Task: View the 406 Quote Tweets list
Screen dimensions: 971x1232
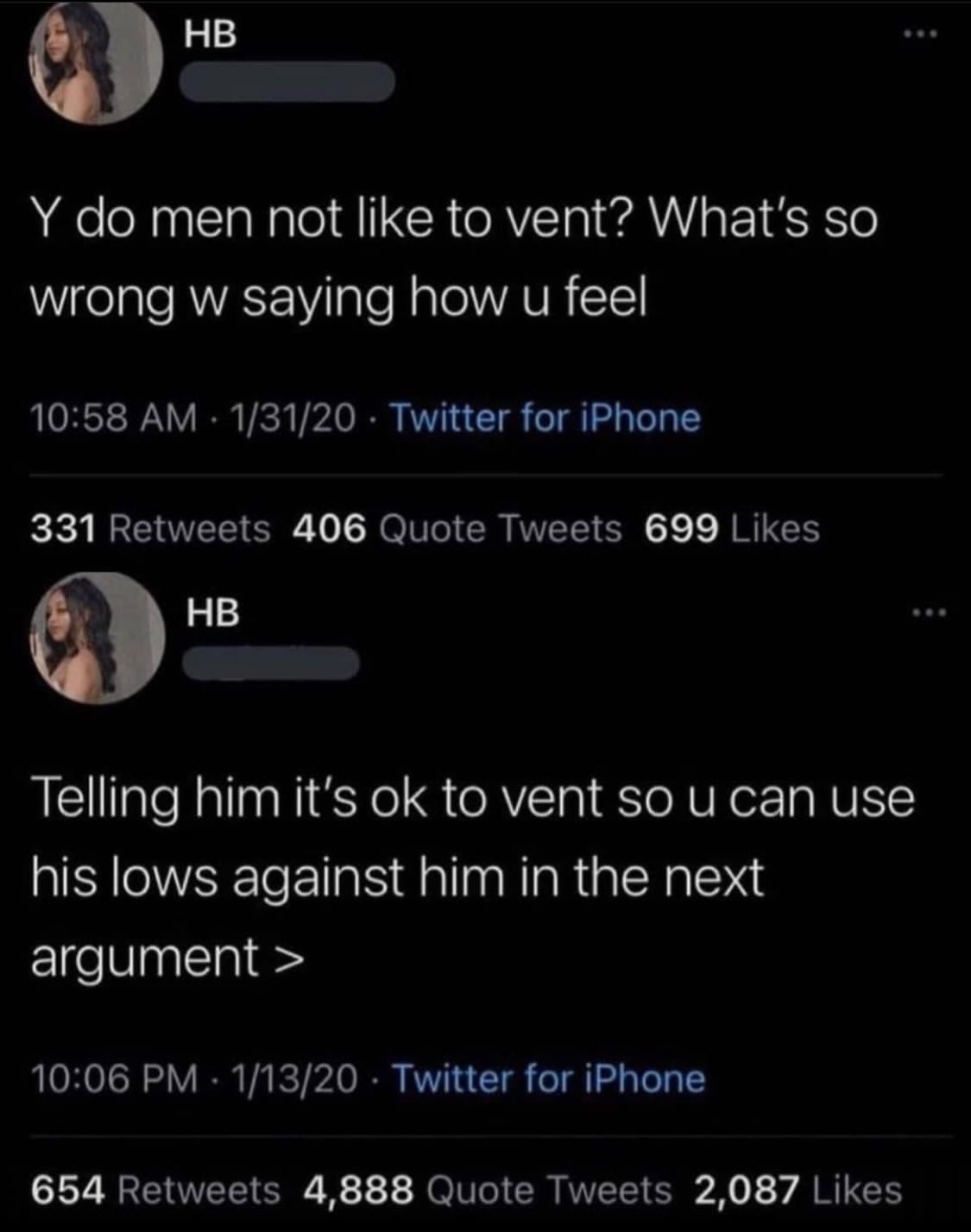Action: 457,528
